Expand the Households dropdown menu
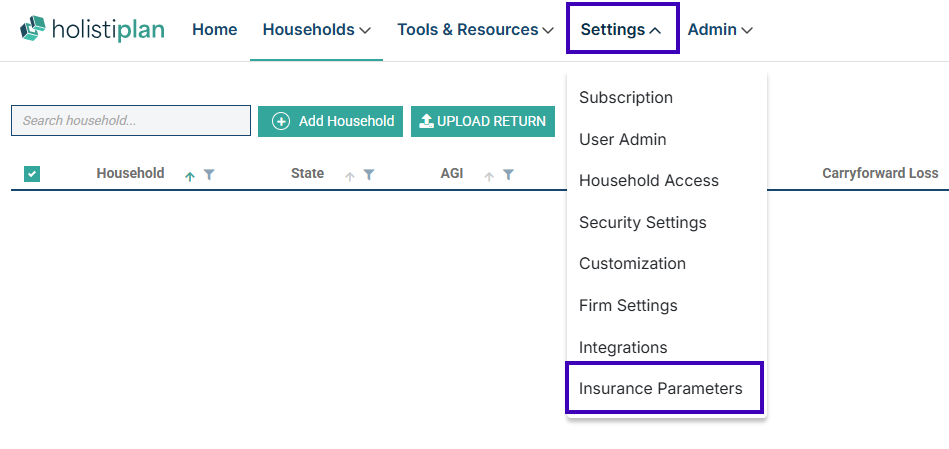 pyautogui.click(x=316, y=30)
